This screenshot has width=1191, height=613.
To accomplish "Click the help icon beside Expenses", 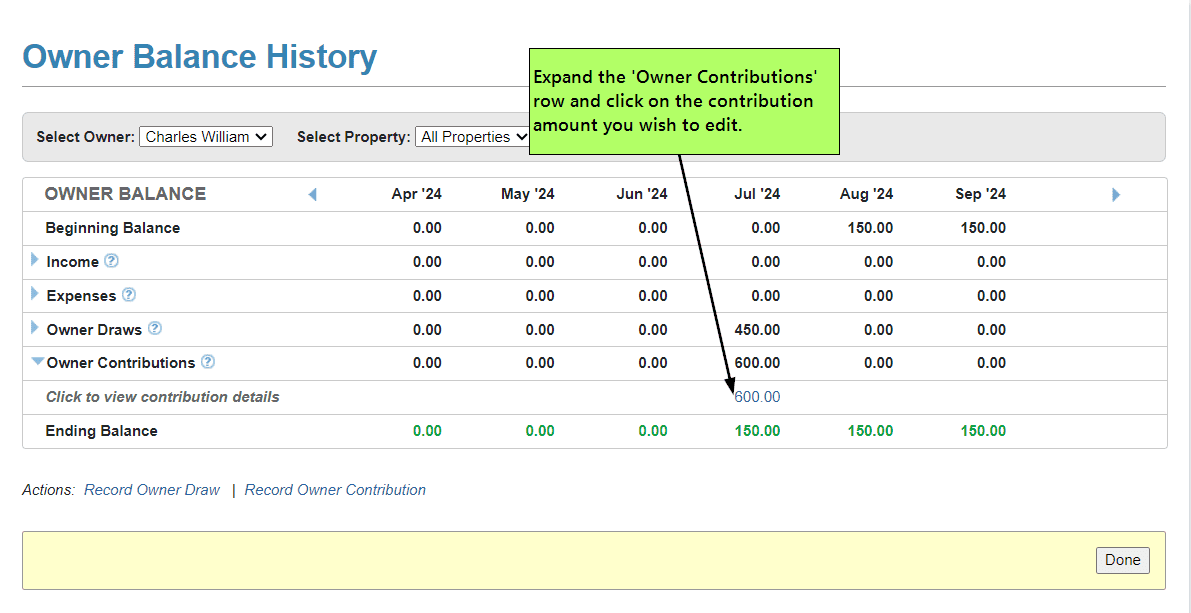I will [x=129, y=295].
